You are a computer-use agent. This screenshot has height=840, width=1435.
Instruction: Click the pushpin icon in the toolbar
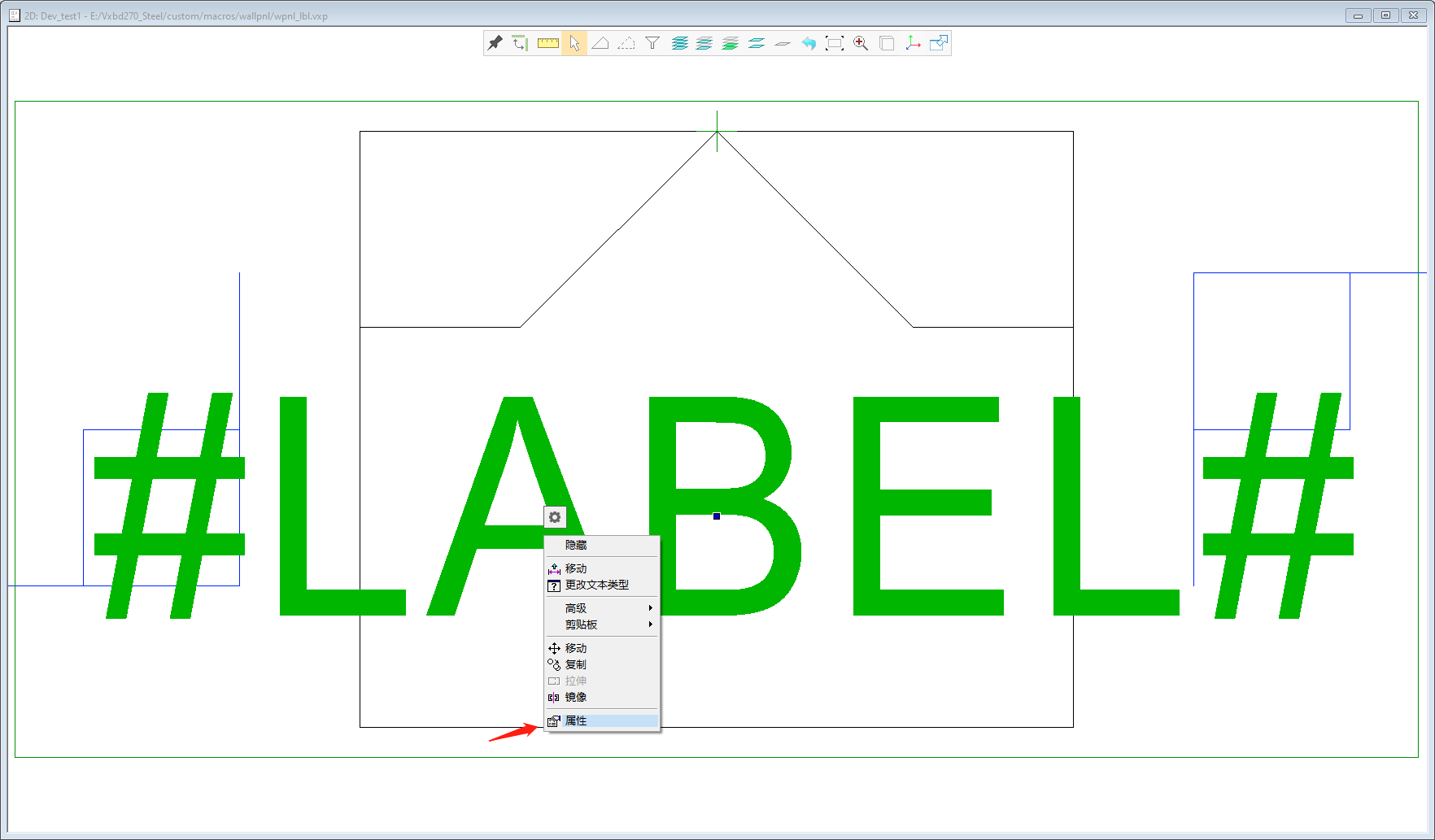click(495, 43)
